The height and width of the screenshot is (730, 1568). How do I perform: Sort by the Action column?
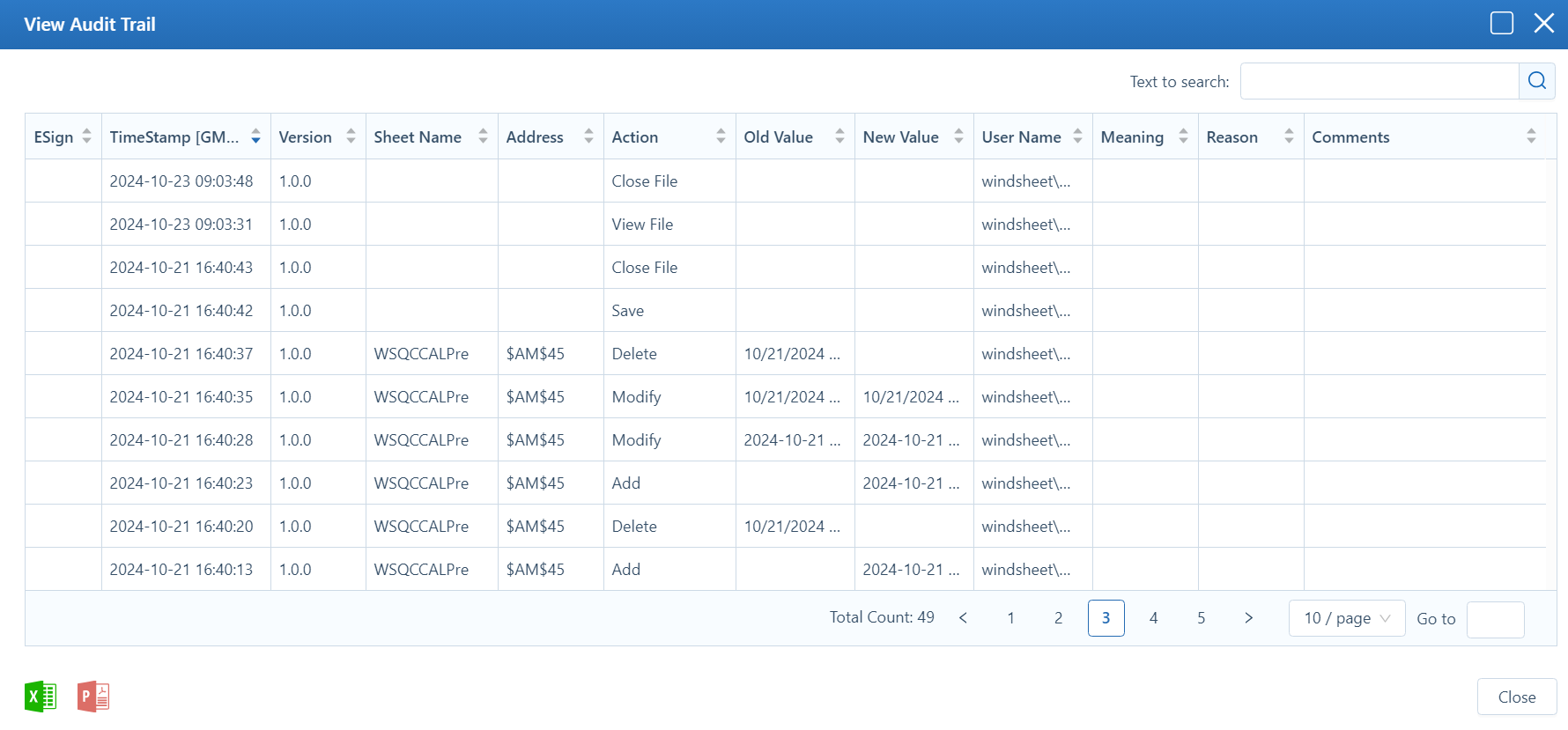tap(721, 136)
